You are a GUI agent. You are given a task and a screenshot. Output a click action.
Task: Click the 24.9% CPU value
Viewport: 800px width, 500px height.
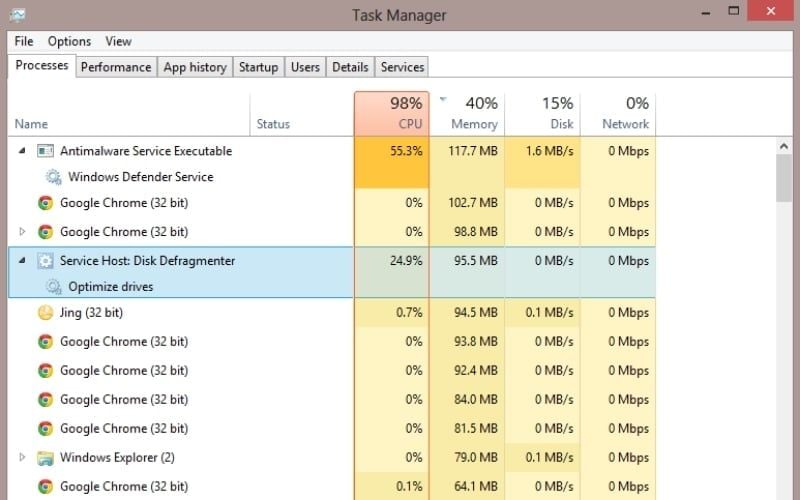(406, 261)
